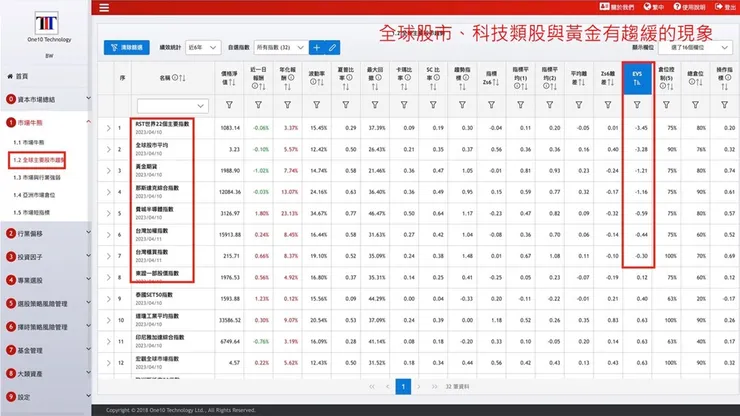Click the globe language switch 繁中
Viewport: 740px width, 416px height.
click(x=654, y=7)
